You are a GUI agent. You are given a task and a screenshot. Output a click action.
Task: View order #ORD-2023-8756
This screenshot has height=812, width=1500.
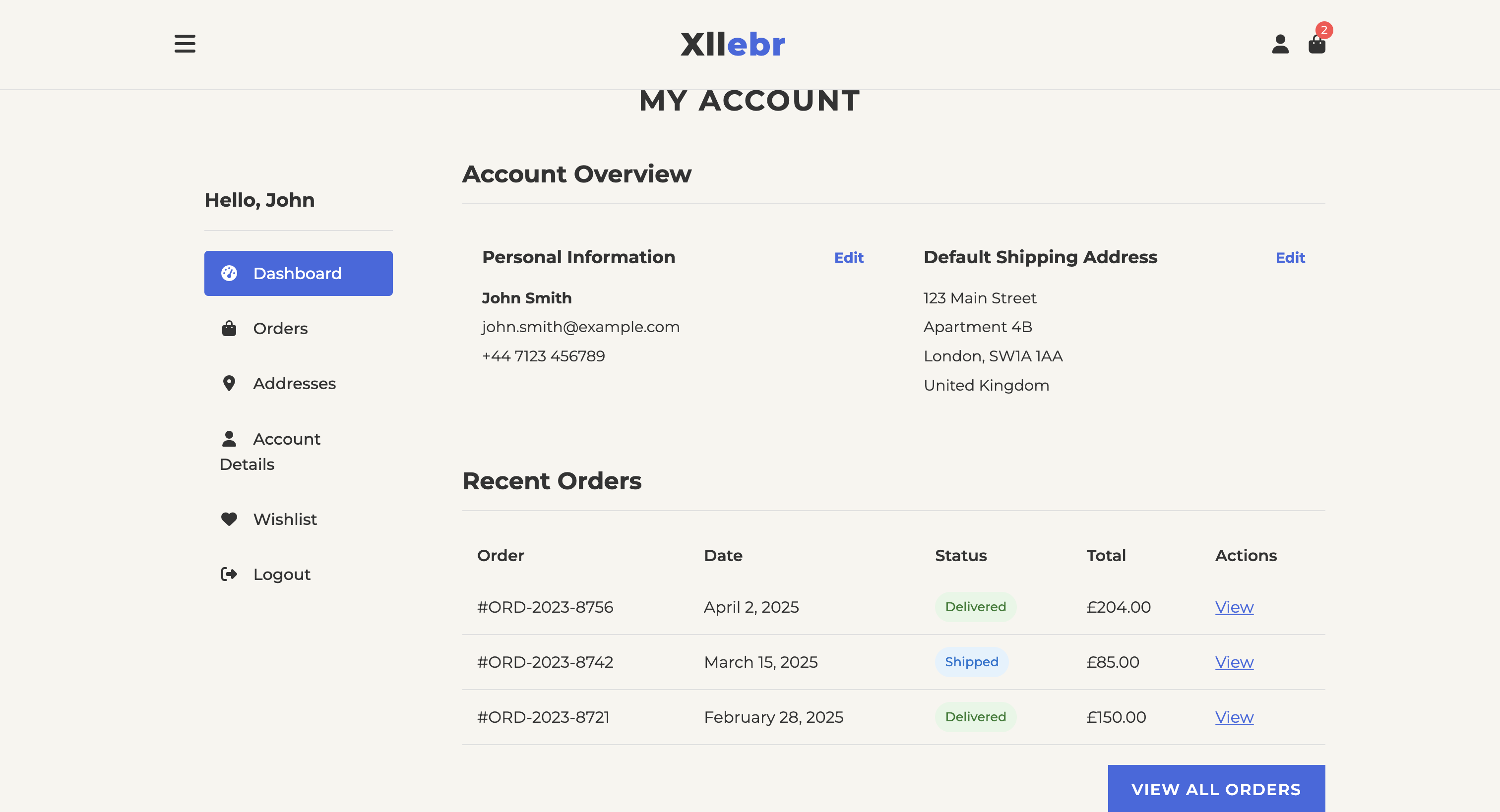[1234, 607]
